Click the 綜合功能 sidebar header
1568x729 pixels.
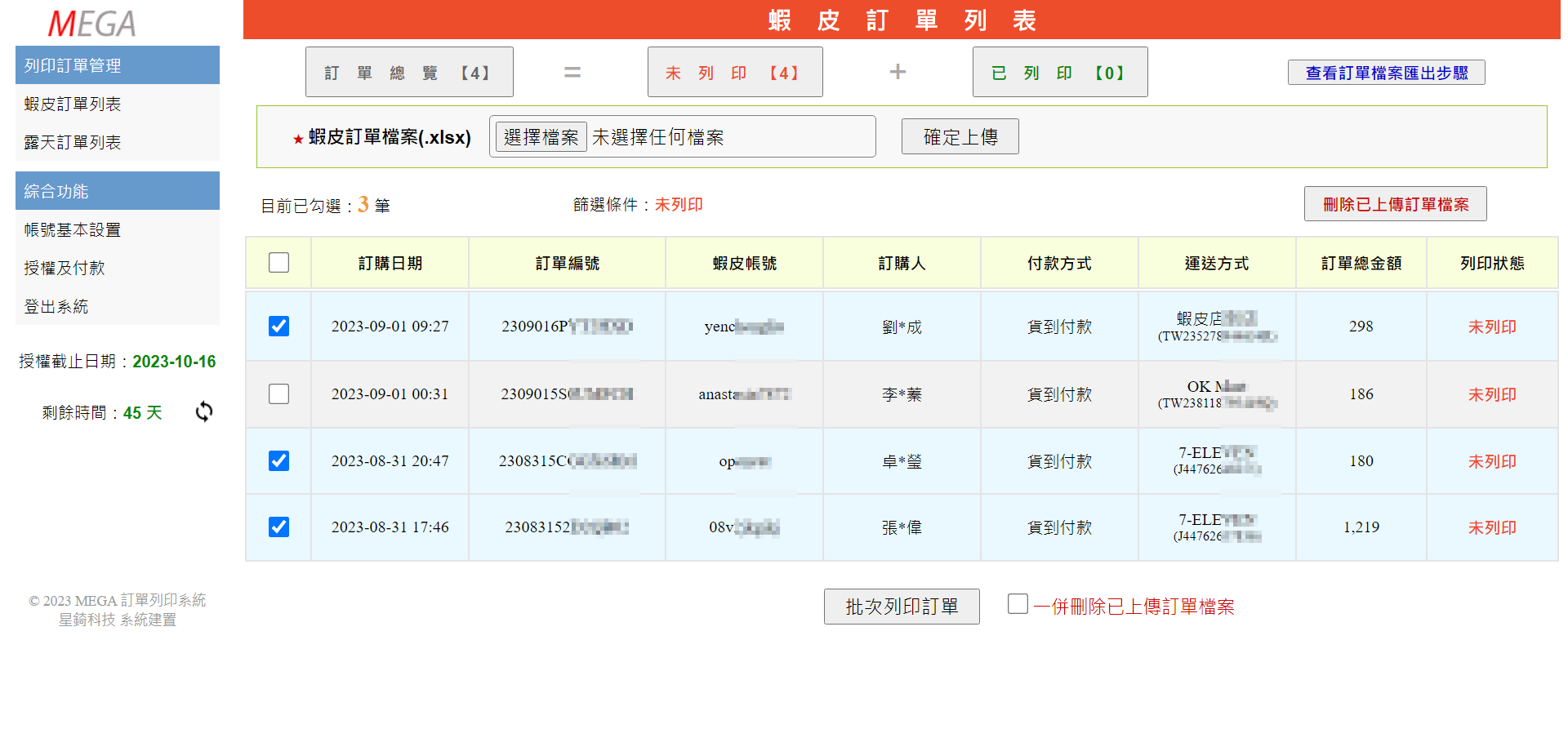tap(118, 191)
